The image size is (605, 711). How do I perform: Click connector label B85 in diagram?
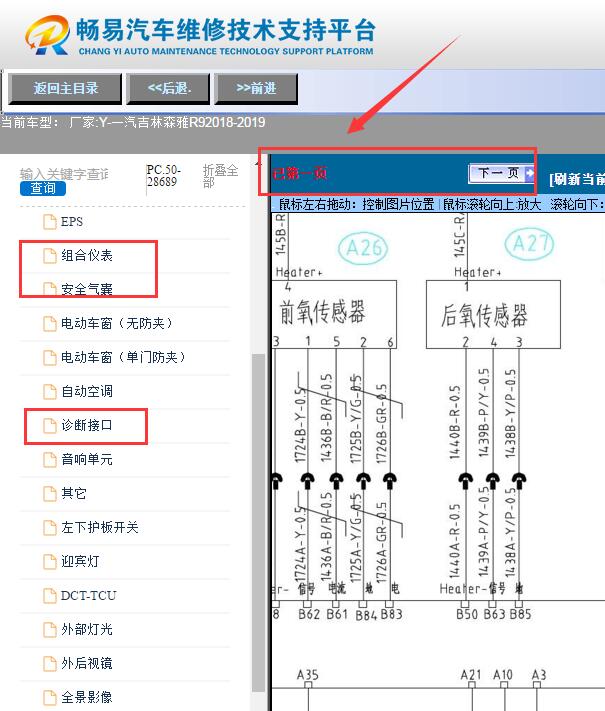pyautogui.click(x=520, y=614)
